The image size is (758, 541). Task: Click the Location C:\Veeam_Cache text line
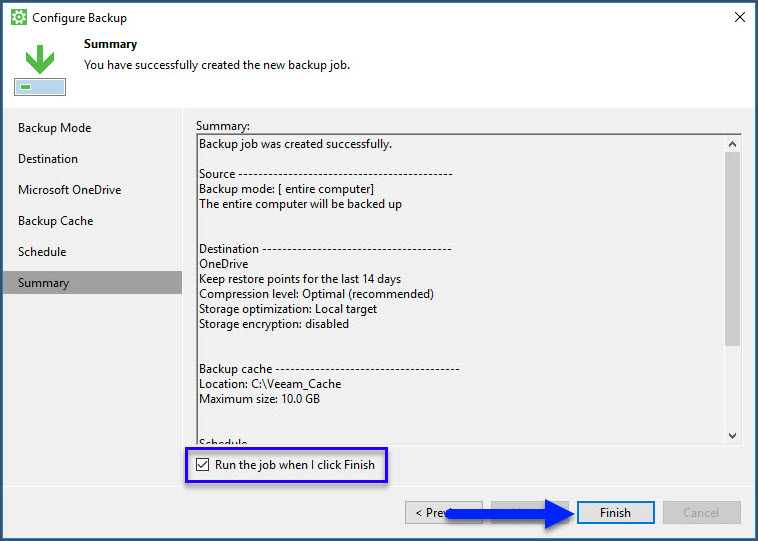270,384
